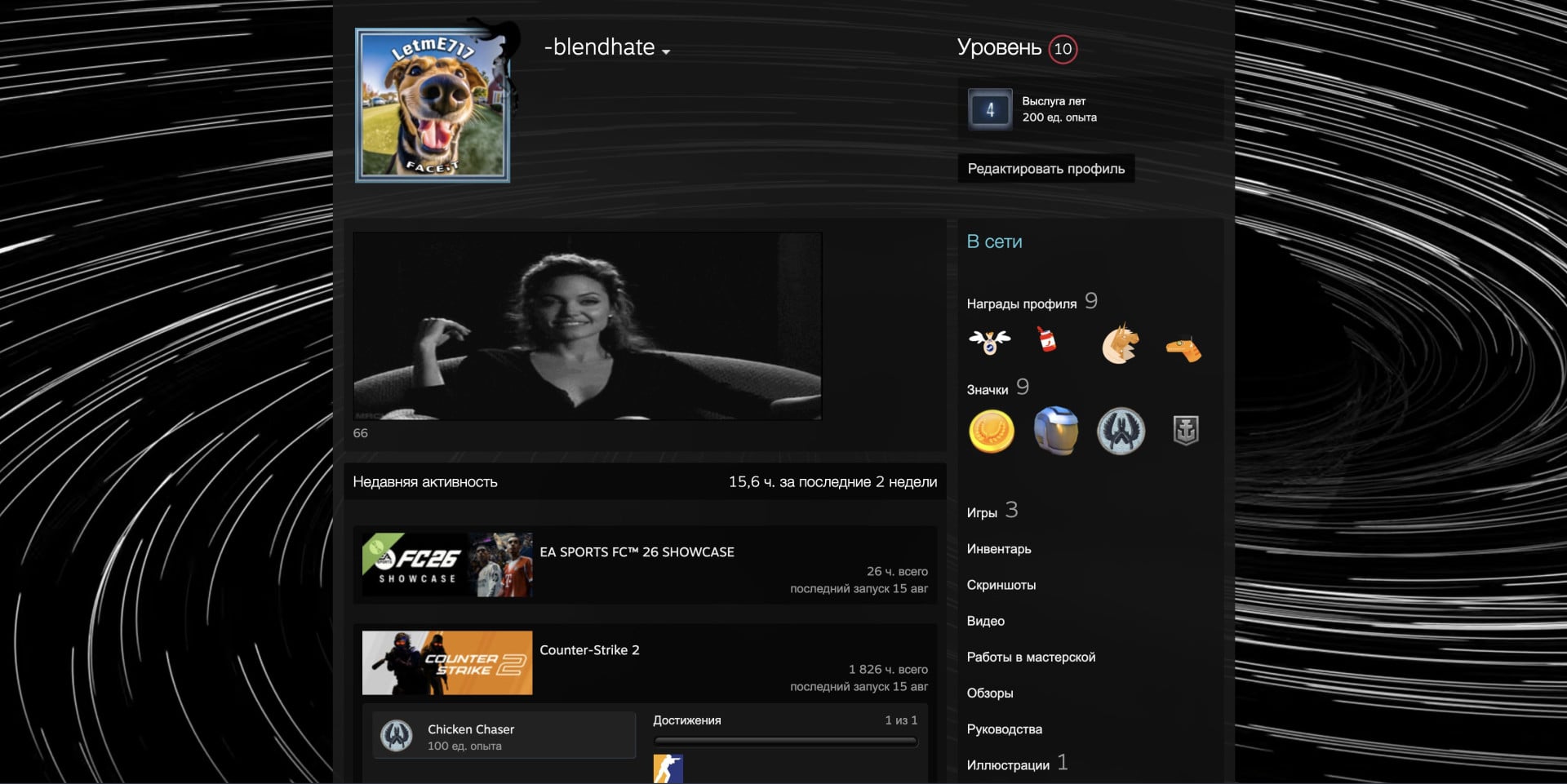This screenshot has height=784, width=1567.
Task: Expand the -blendhate name history dropdown arrow
Action: tap(666, 51)
